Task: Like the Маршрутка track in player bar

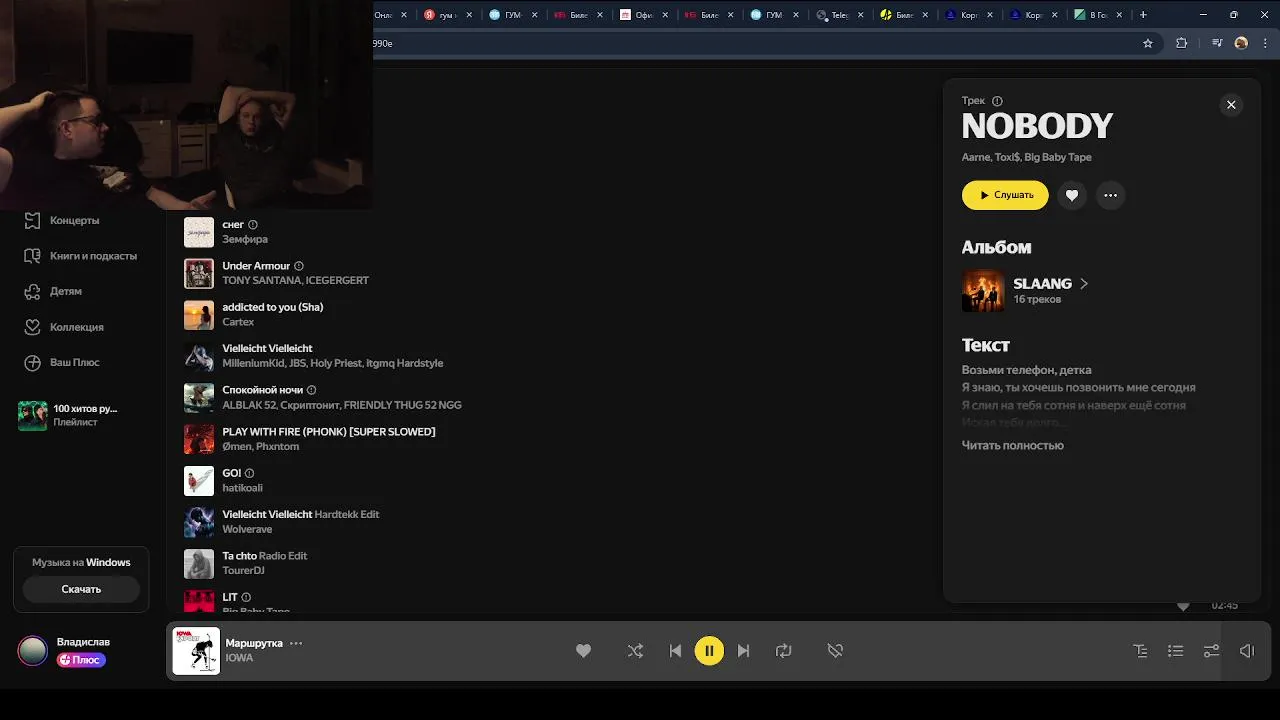Action: pos(583,651)
